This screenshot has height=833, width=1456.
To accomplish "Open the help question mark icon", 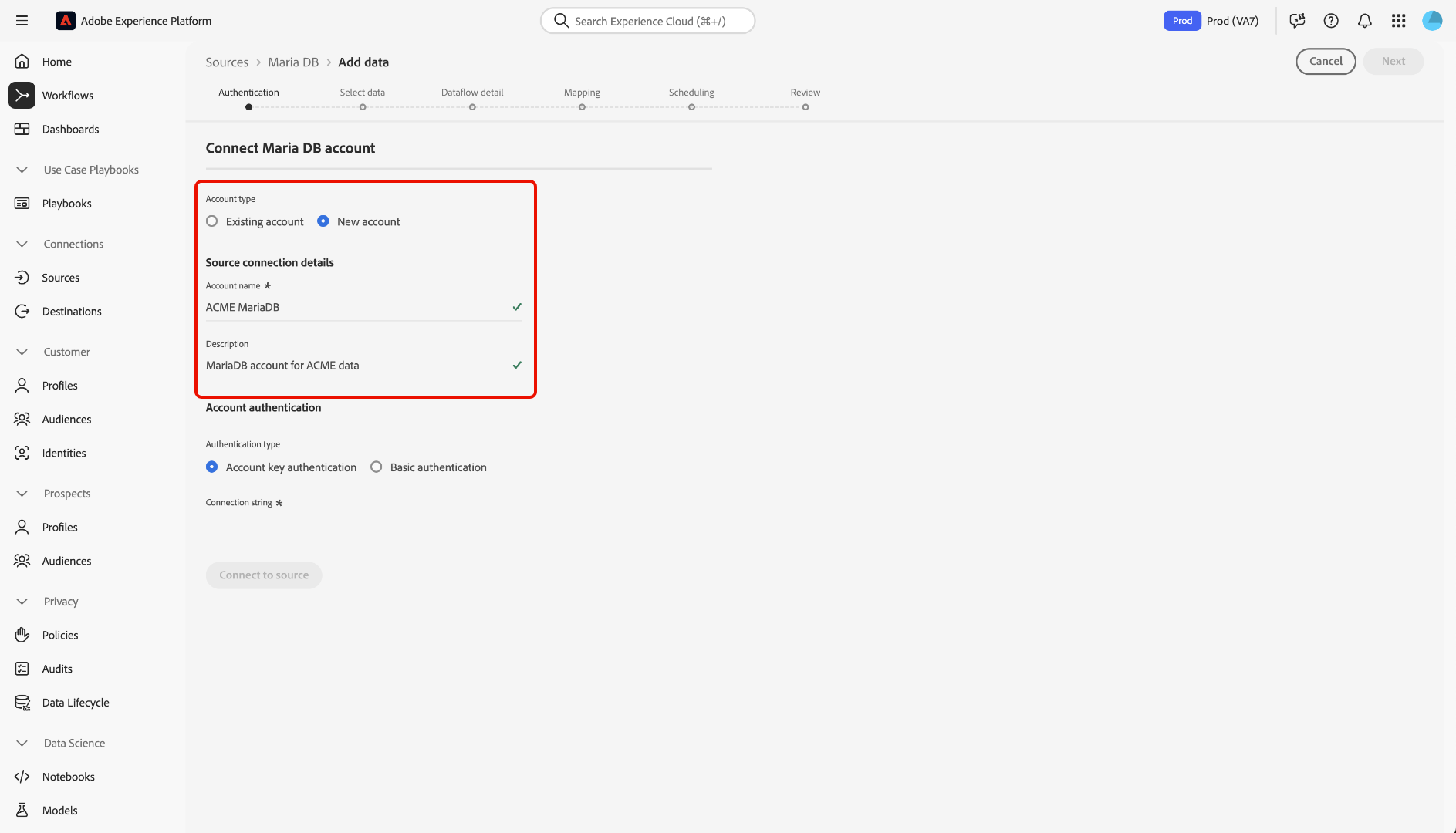I will 1331,21.
